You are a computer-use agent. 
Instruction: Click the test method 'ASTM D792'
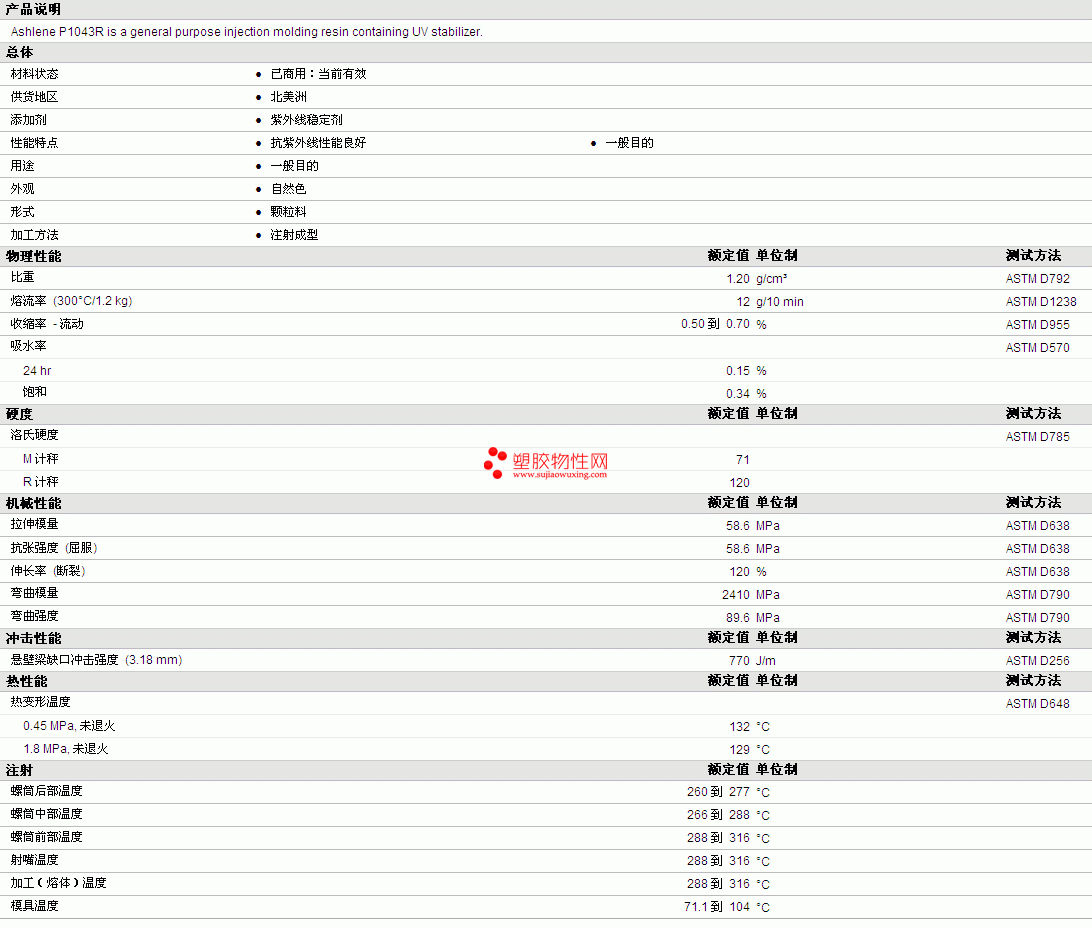[x=1037, y=278]
